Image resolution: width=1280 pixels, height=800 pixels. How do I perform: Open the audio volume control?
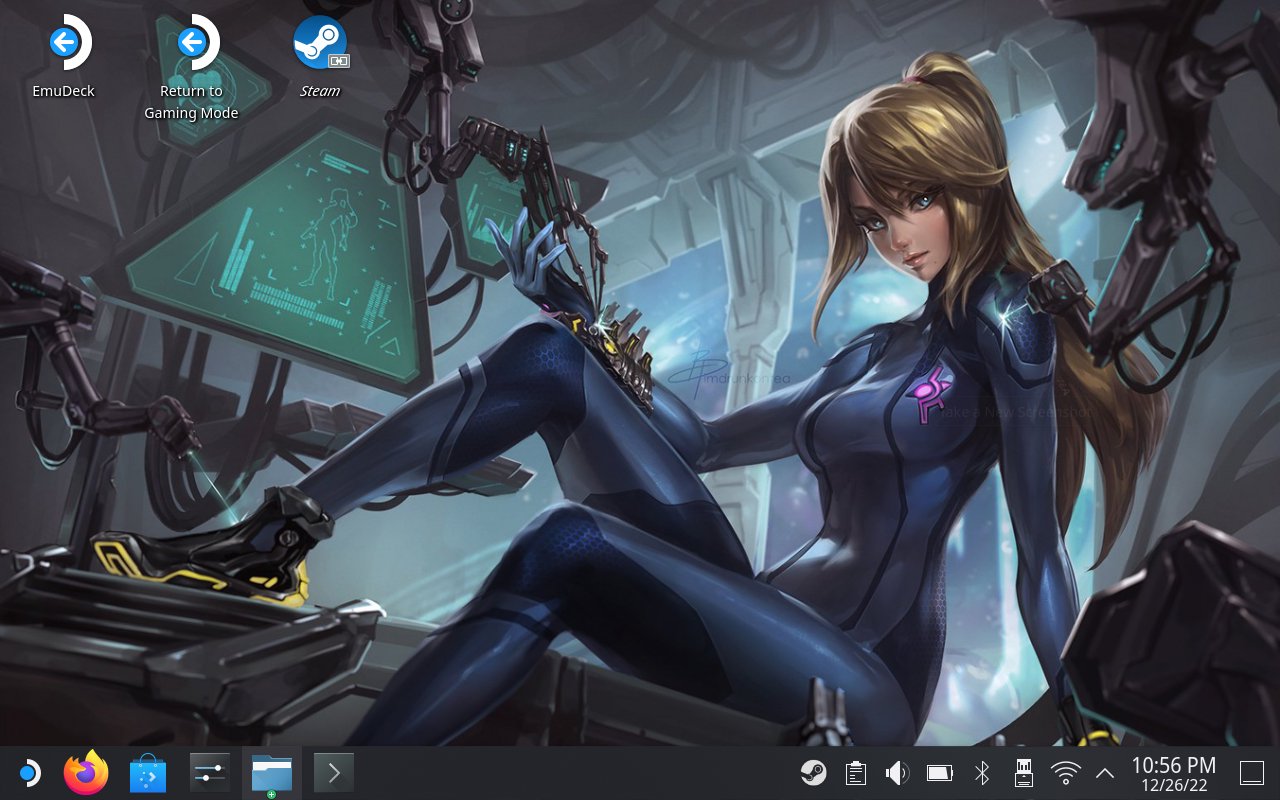[897, 773]
